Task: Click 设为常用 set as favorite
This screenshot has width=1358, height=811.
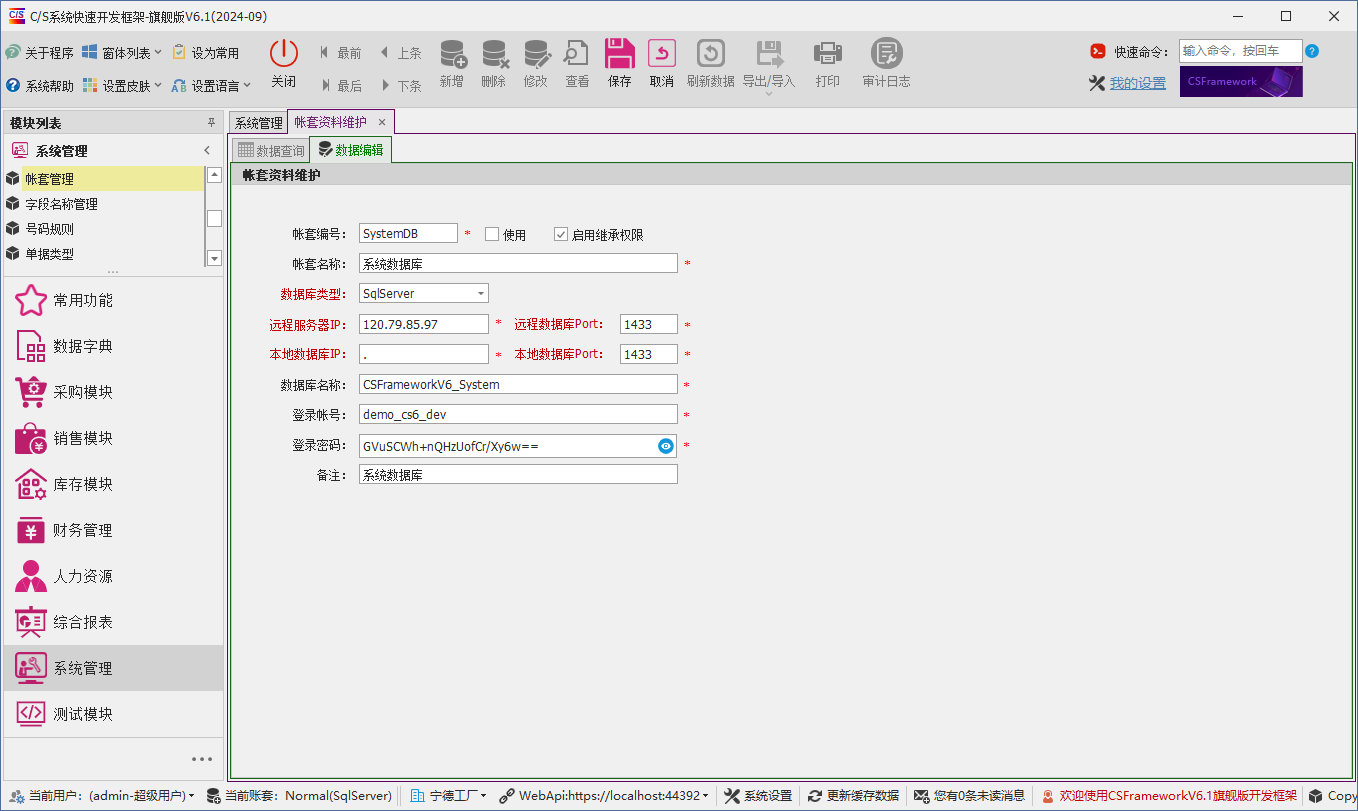Action: click(x=206, y=53)
